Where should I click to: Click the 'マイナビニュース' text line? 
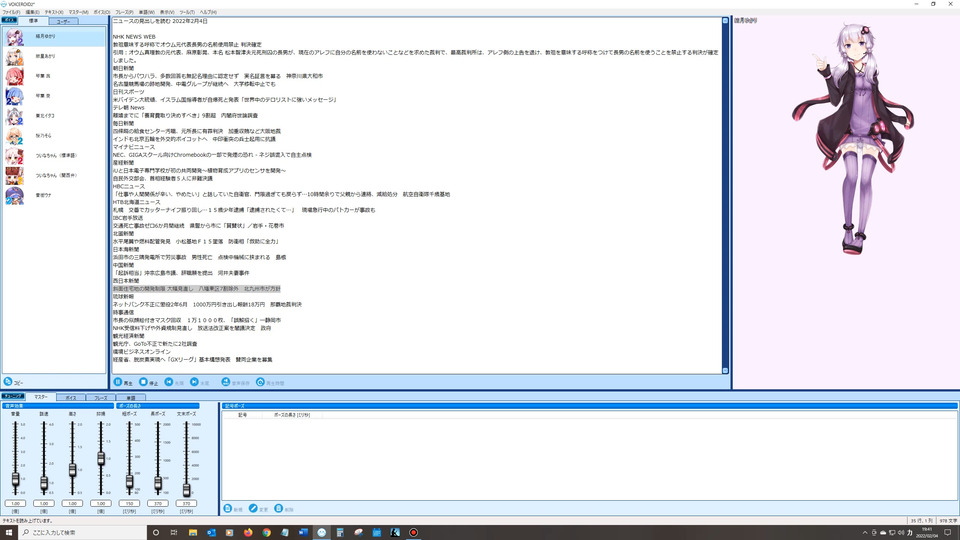(x=133, y=147)
